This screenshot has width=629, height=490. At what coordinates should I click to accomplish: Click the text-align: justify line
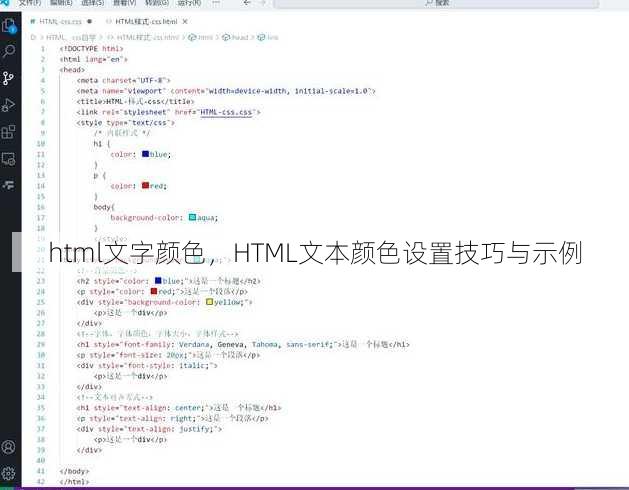click(149, 429)
